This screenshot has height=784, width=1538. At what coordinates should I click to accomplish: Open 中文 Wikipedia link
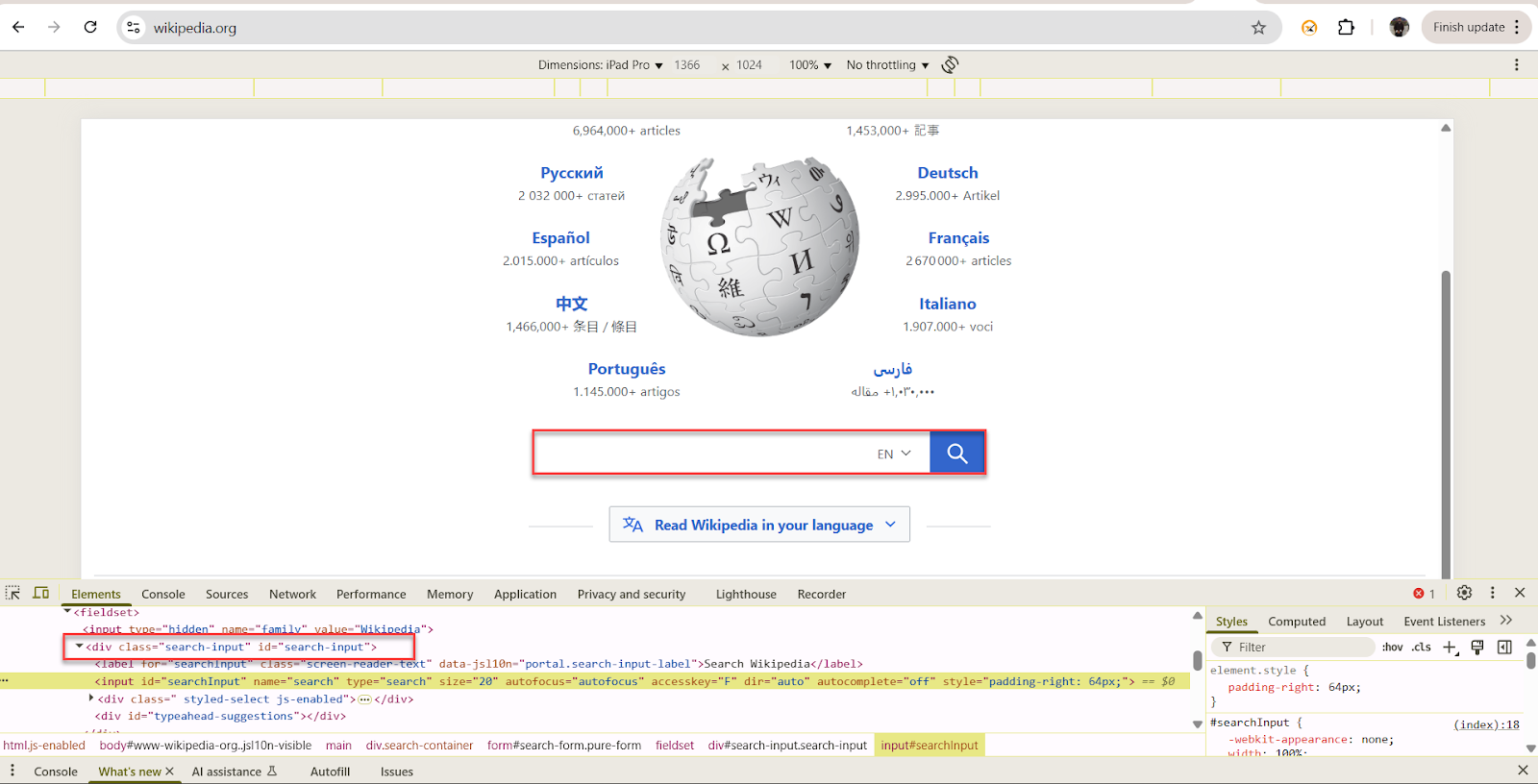(x=571, y=304)
